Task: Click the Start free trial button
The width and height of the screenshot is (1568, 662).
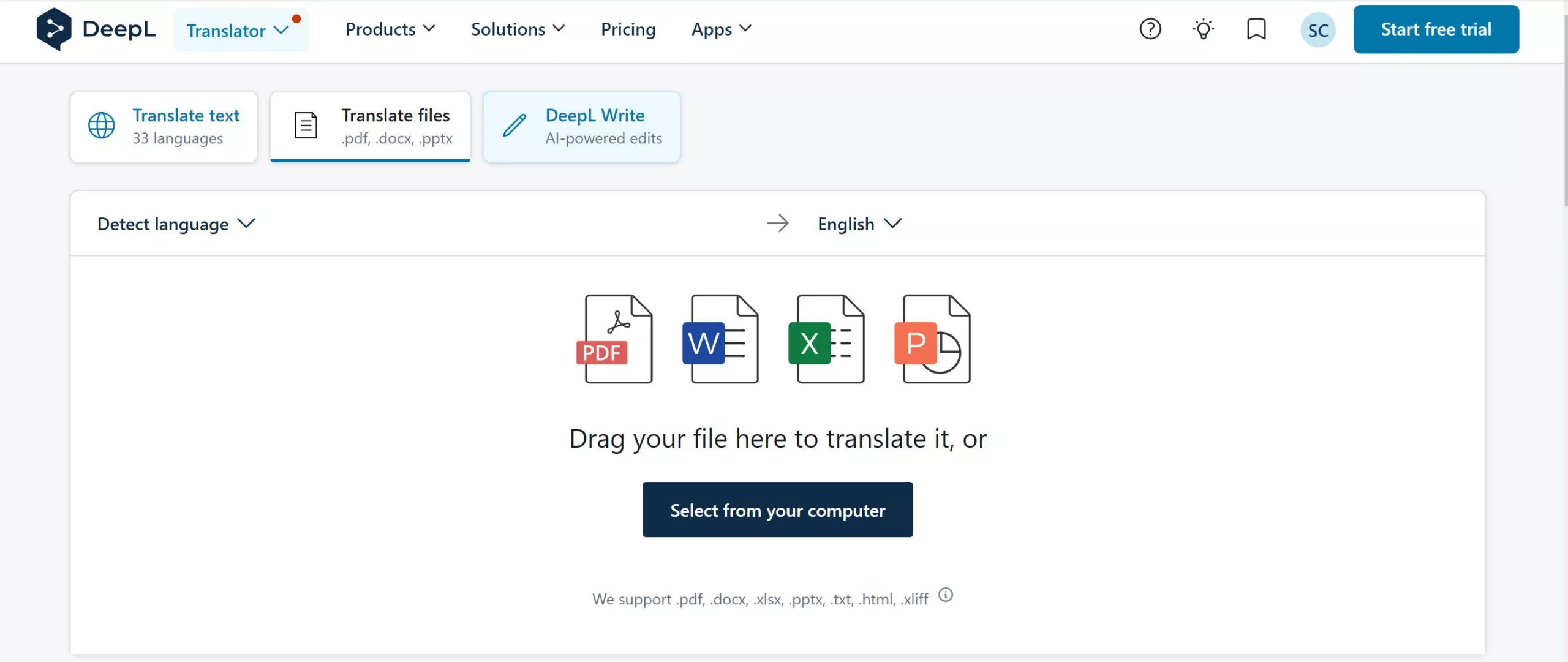Action: click(x=1436, y=29)
